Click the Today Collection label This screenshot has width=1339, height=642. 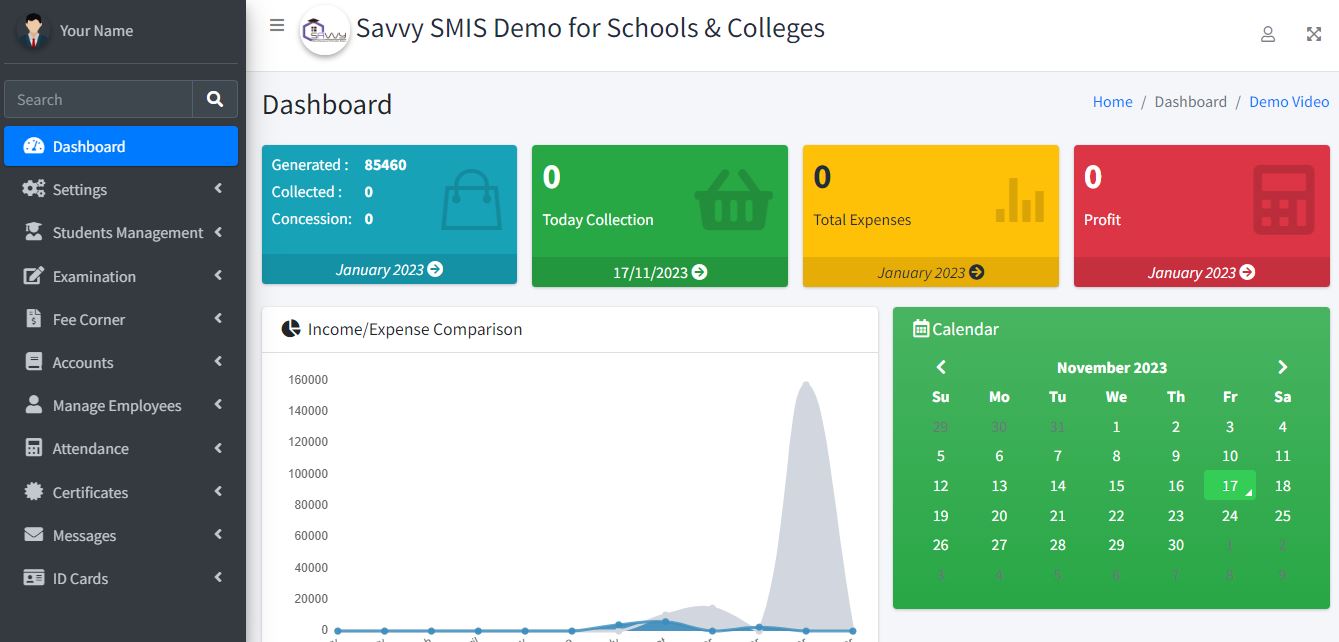click(598, 219)
